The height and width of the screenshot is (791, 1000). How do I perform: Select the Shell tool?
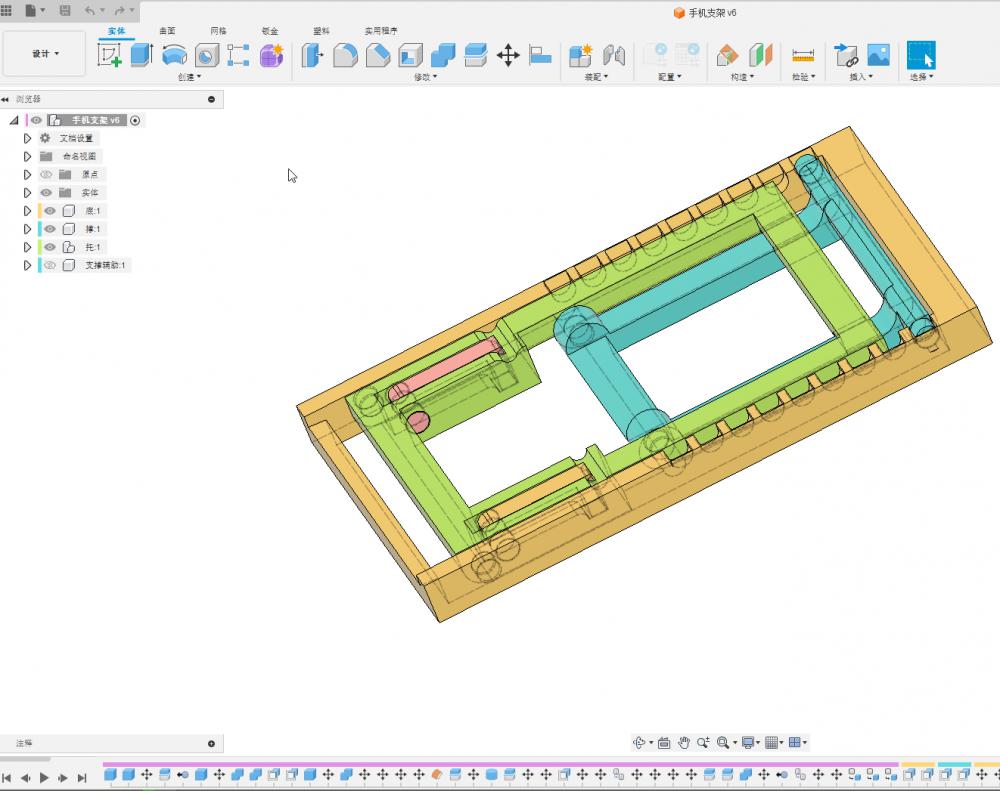(411, 55)
